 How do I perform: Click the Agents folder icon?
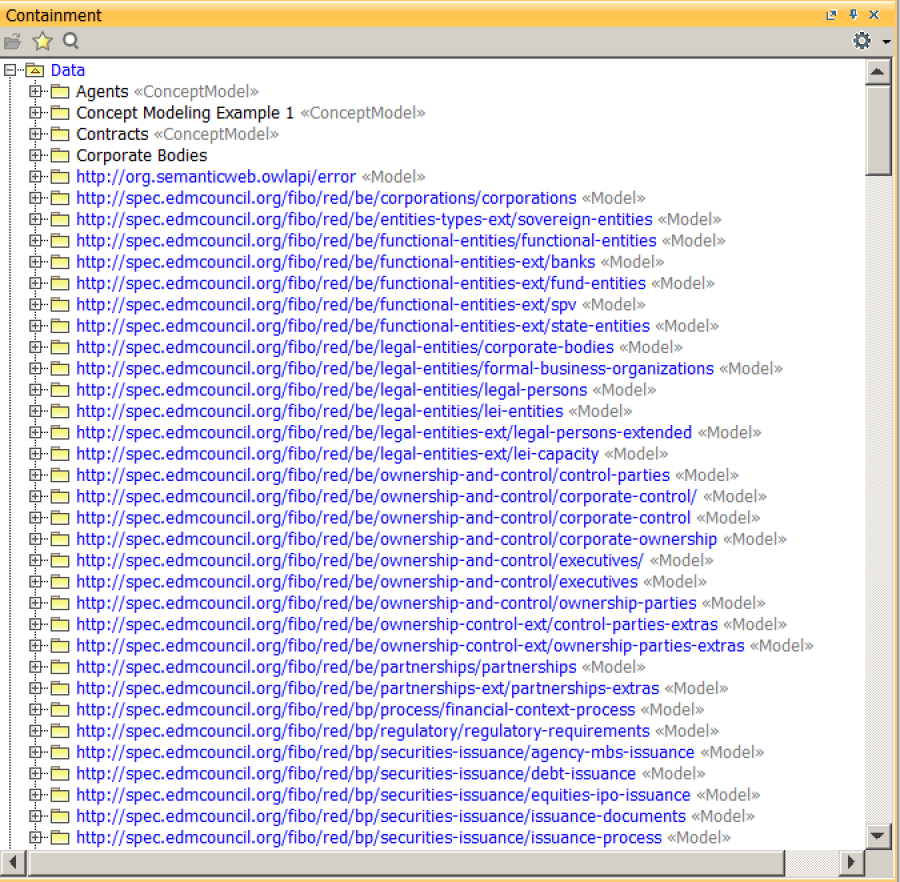pyautogui.click(x=60, y=92)
